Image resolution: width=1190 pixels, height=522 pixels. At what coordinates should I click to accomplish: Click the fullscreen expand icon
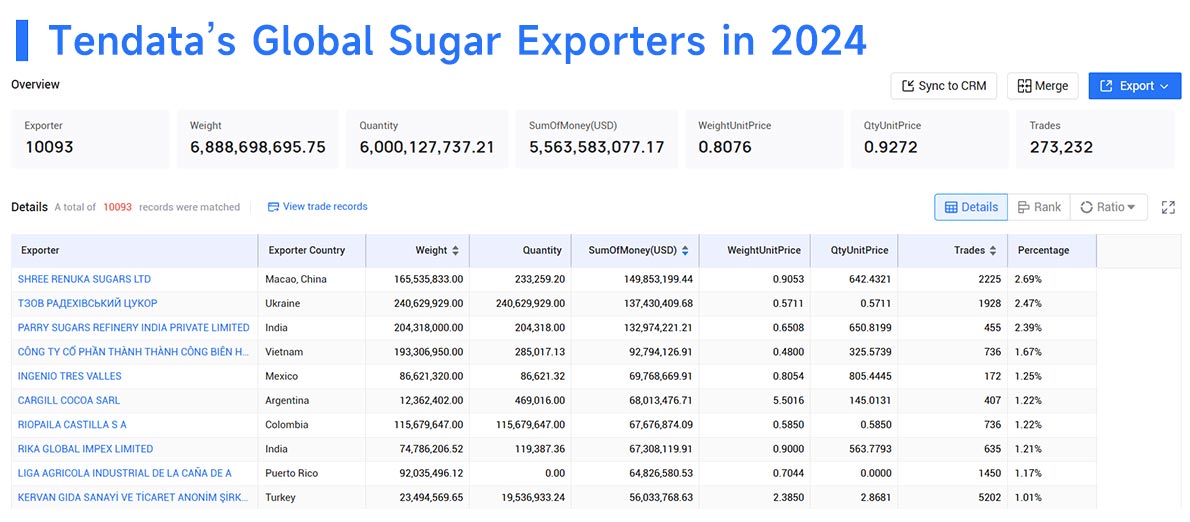pos(1168,207)
